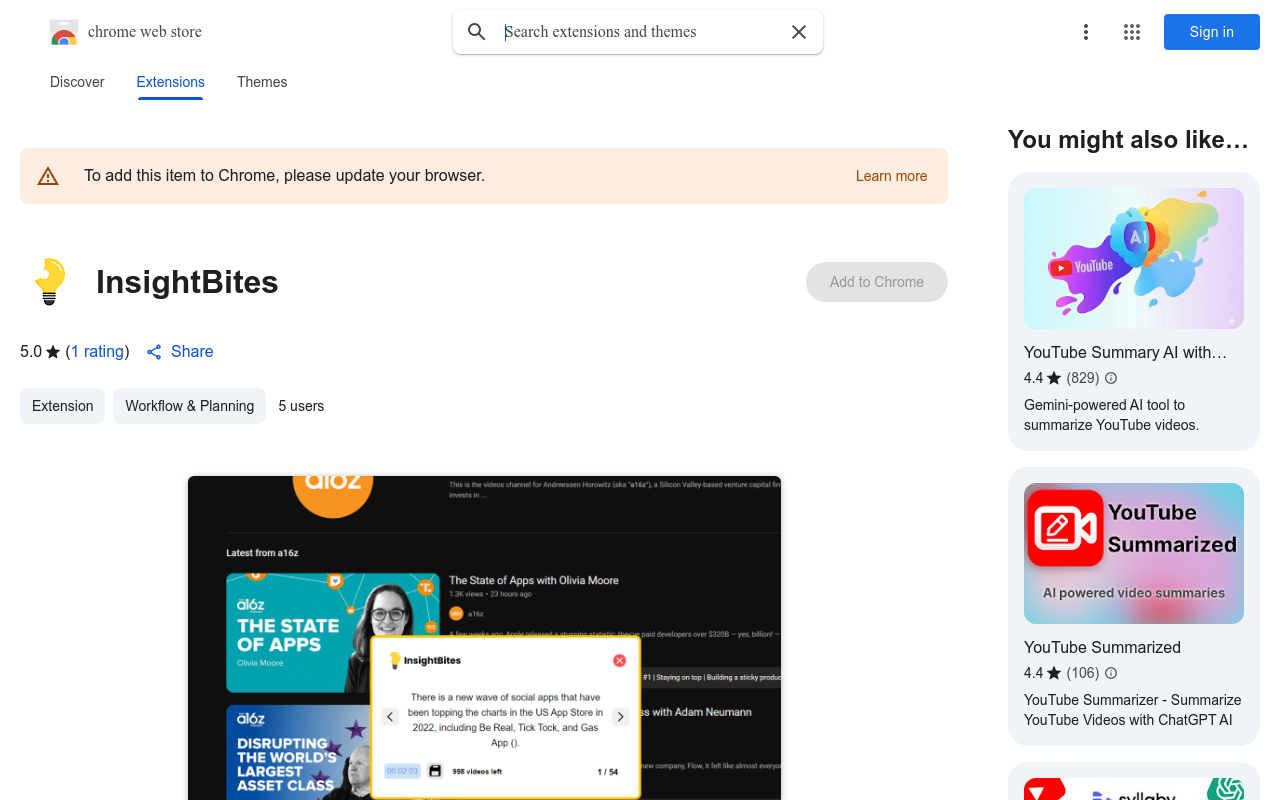Click the Extension category chip

click(62, 406)
